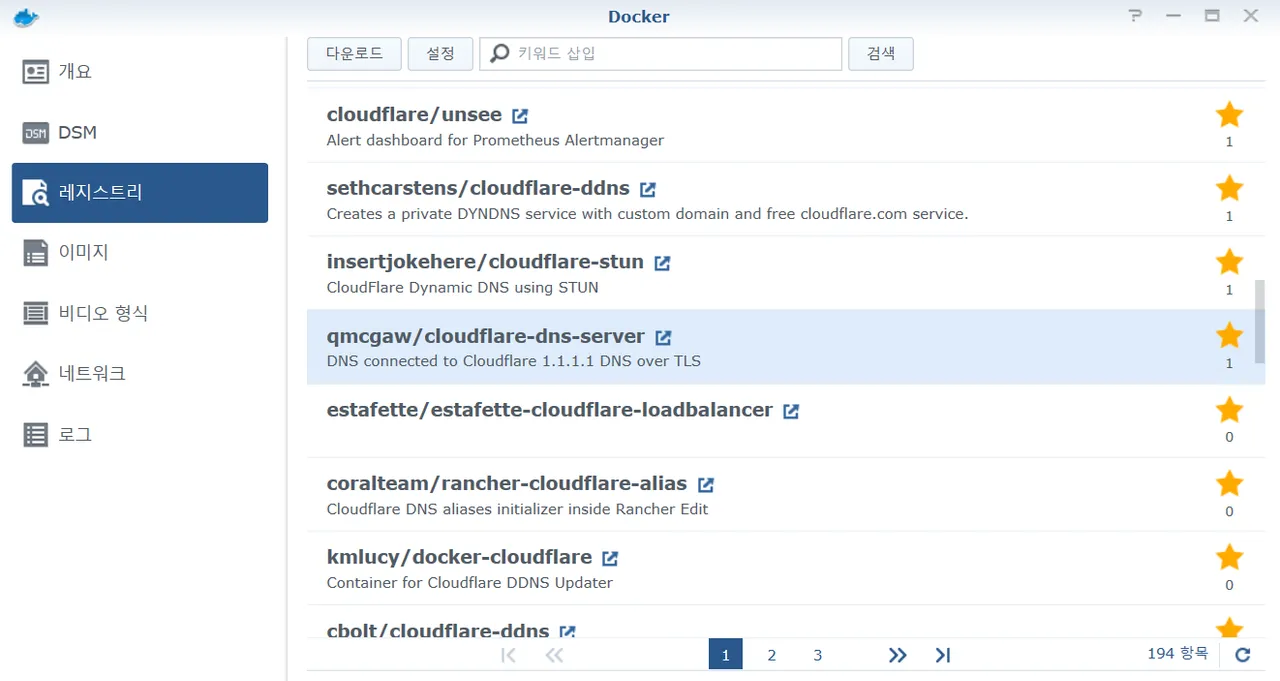The width and height of the screenshot is (1280, 681).
Task: Click description 'DNS connected to Cloudflare 1.1.1.1 DNS over TLS'
Action: (514, 361)
